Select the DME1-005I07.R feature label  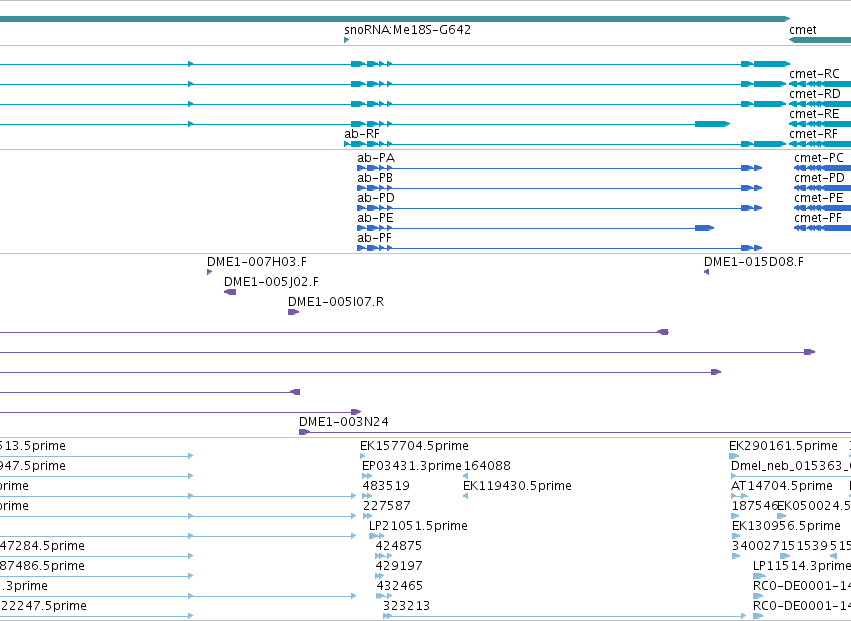pos(336,302)
